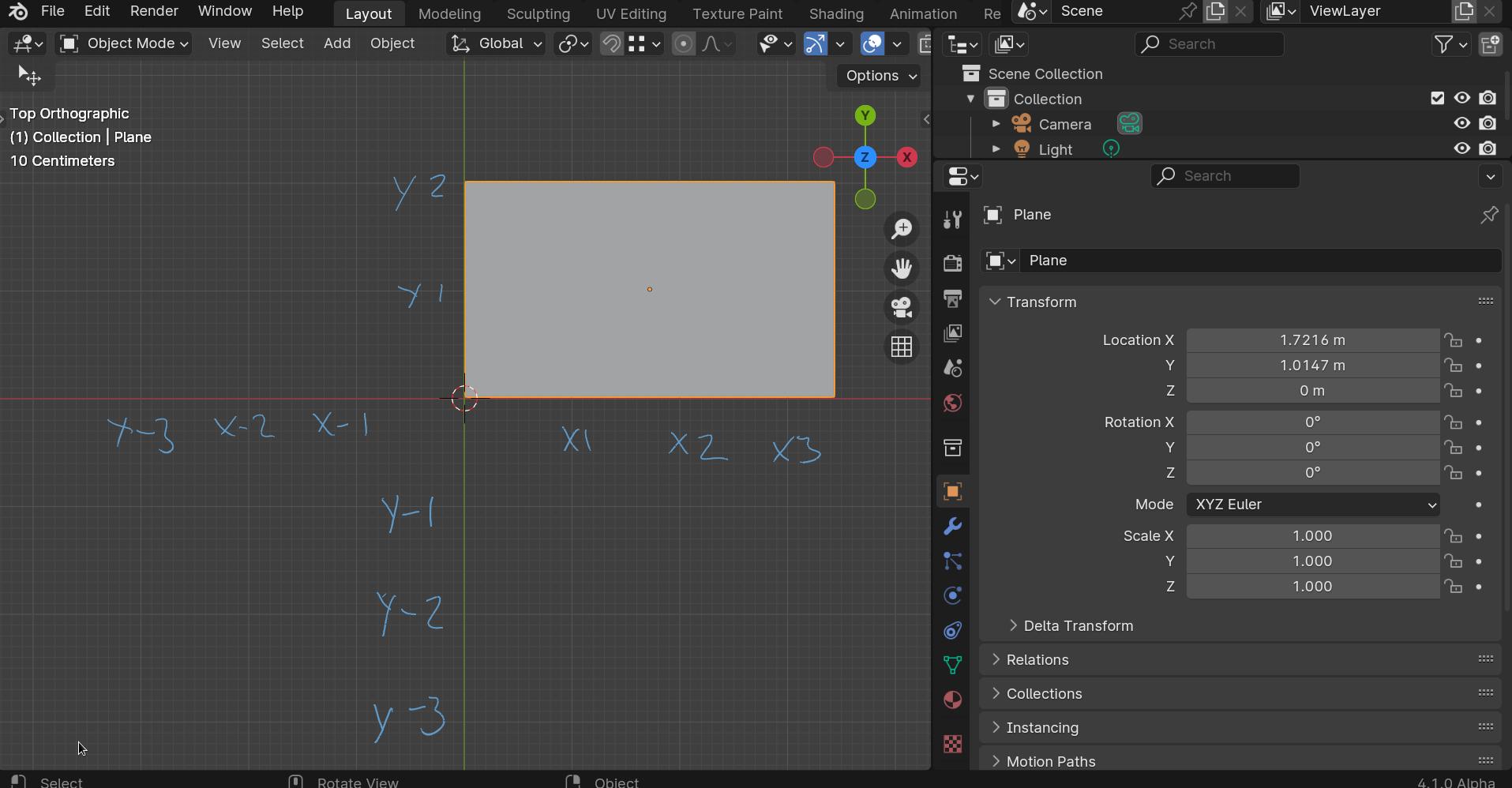Open the Particles properties tab
Screen dimensions: 1512x788
(952, 561)
